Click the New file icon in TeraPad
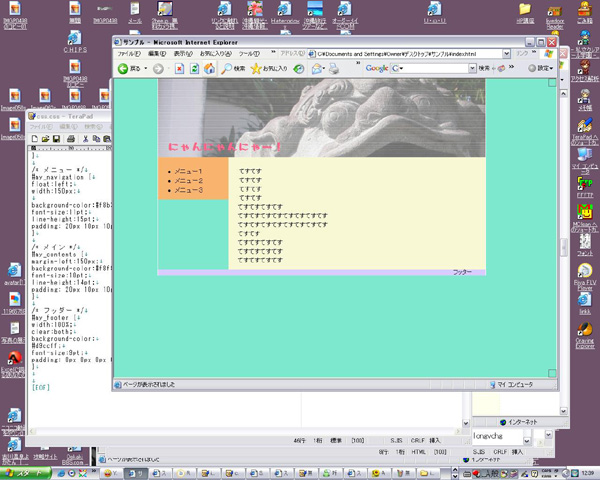 [35, 139]
